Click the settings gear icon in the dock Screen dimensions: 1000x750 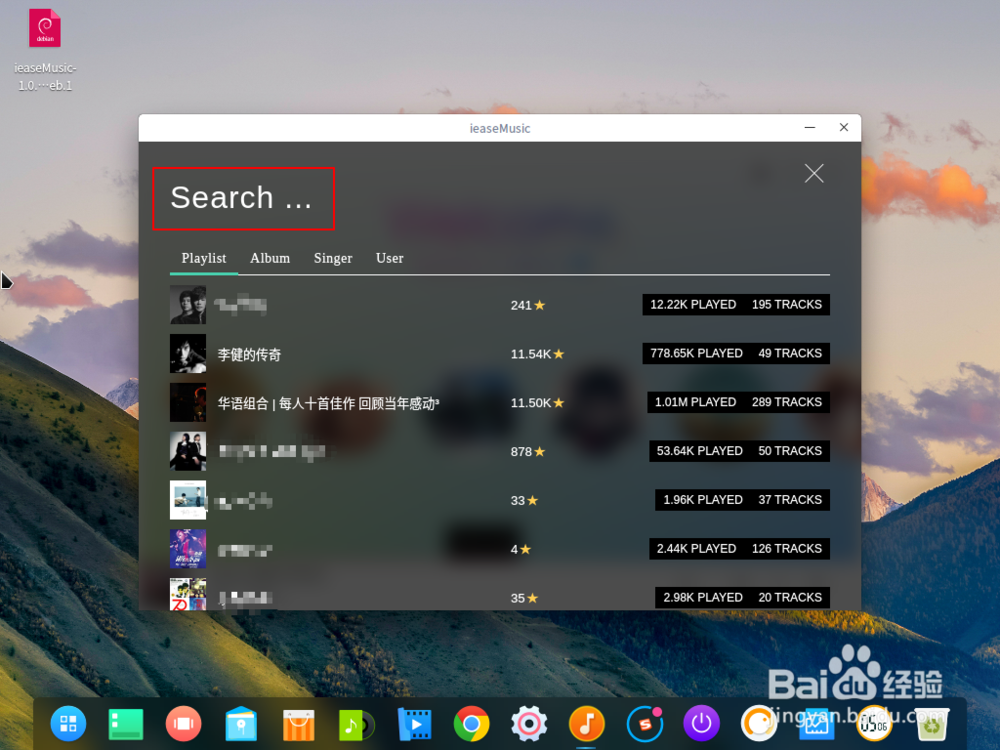click(x=528, y=723)
